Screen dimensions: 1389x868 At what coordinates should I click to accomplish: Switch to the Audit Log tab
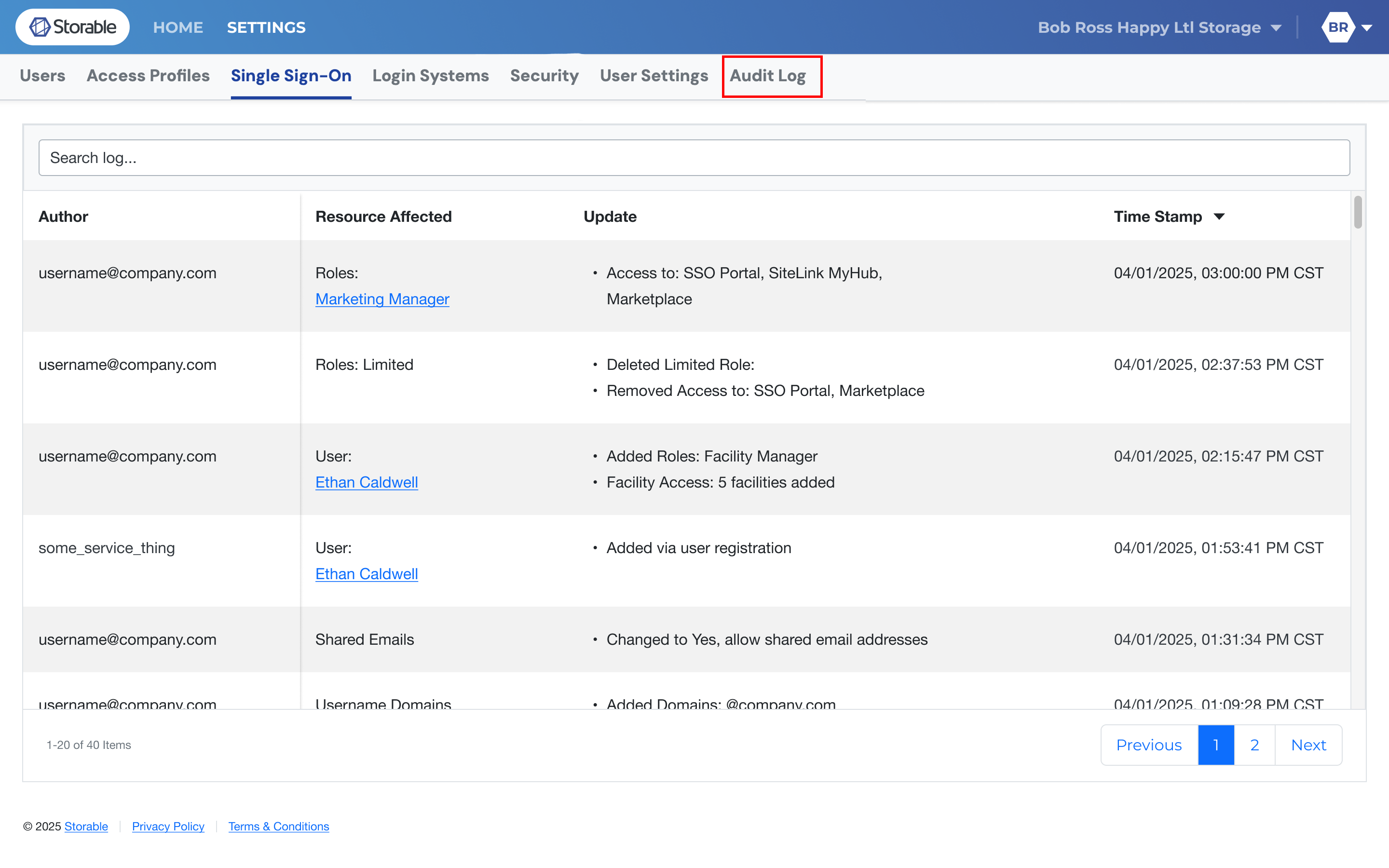tap(767, 76)
